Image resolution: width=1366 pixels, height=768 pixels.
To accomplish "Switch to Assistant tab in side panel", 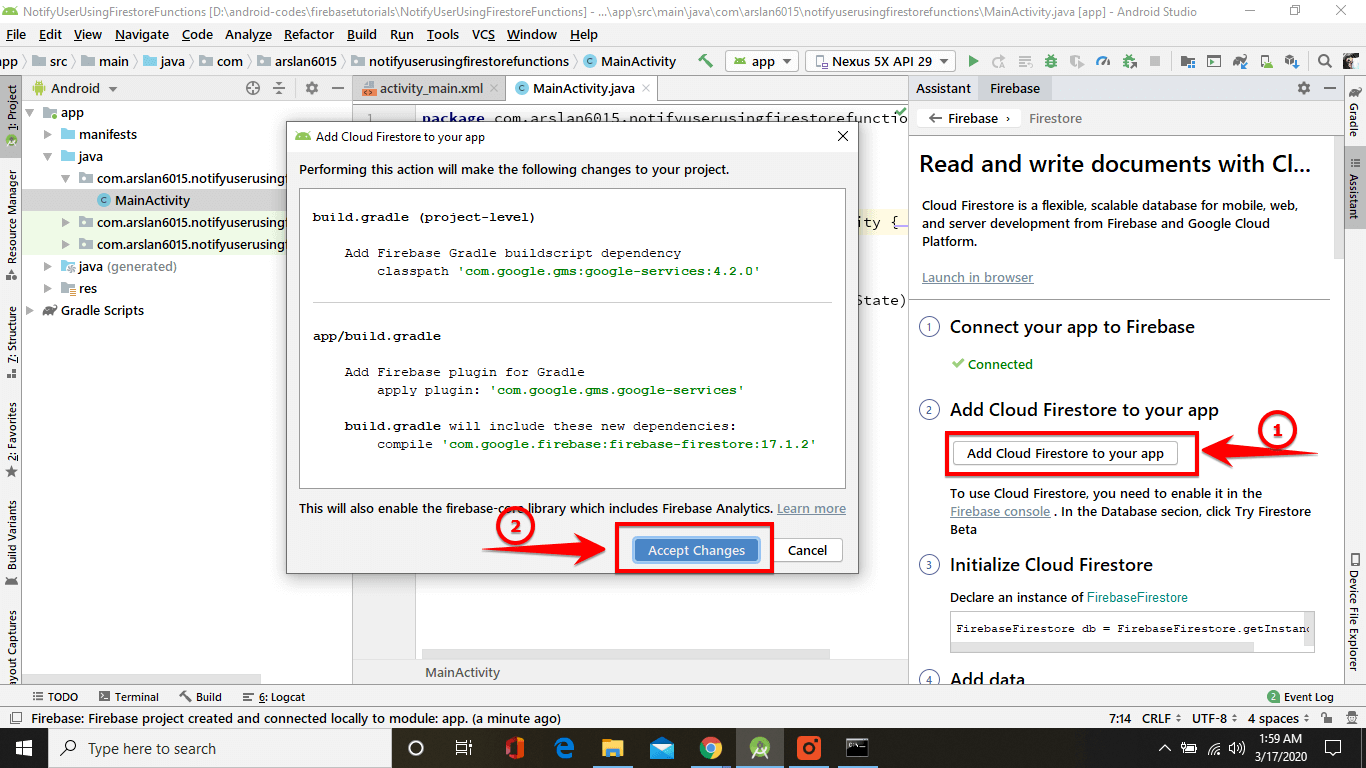I will (x=943, y=88).
